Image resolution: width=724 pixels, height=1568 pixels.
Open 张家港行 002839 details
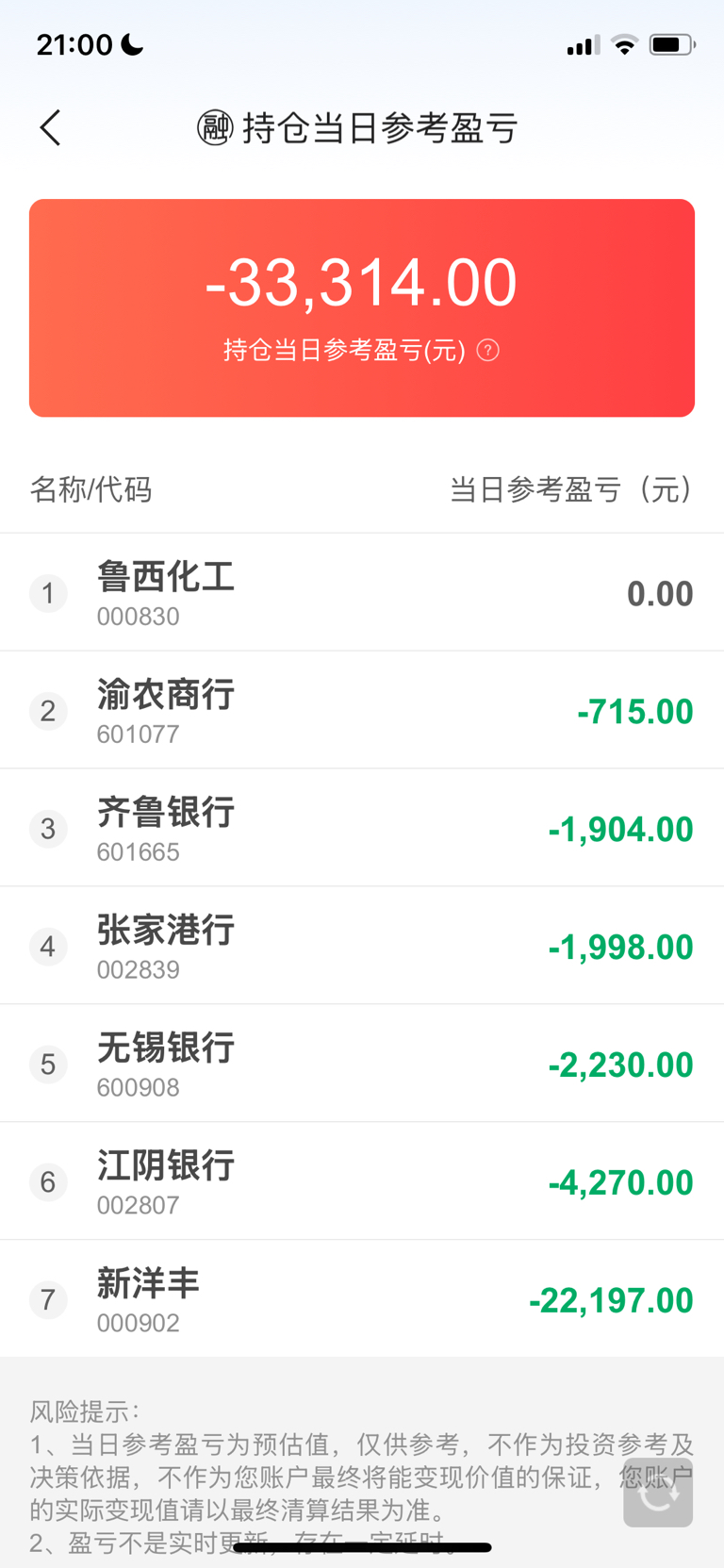click(x=362, y=946)
